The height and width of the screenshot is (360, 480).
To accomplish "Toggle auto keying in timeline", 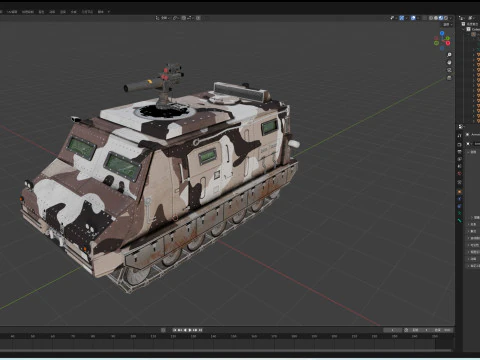I will click(163, 330).
